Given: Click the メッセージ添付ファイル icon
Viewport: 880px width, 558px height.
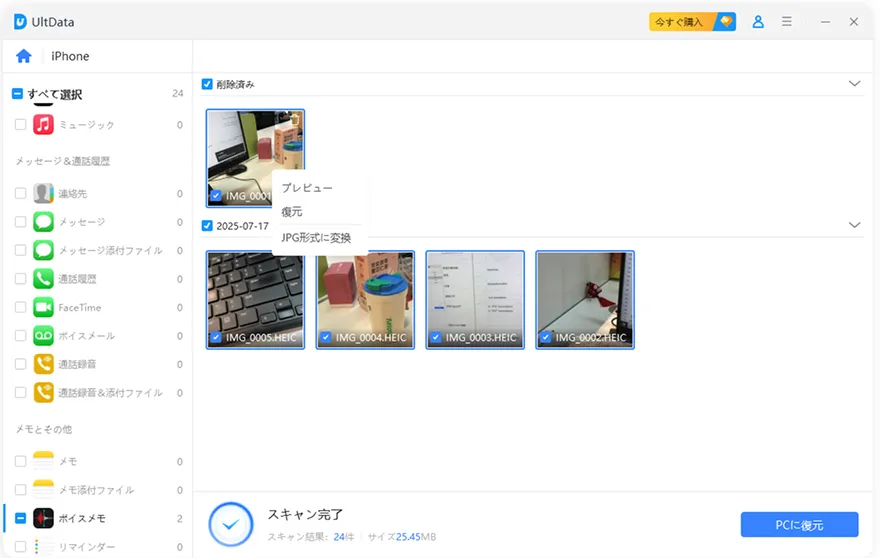Looking at the screenshot, I should pos(43,250).
